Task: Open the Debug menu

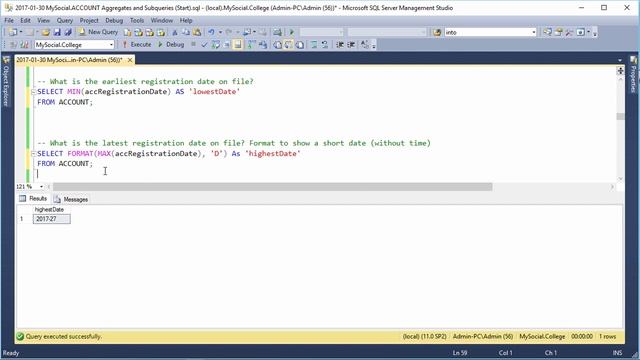Action: (x=114, y=20)
